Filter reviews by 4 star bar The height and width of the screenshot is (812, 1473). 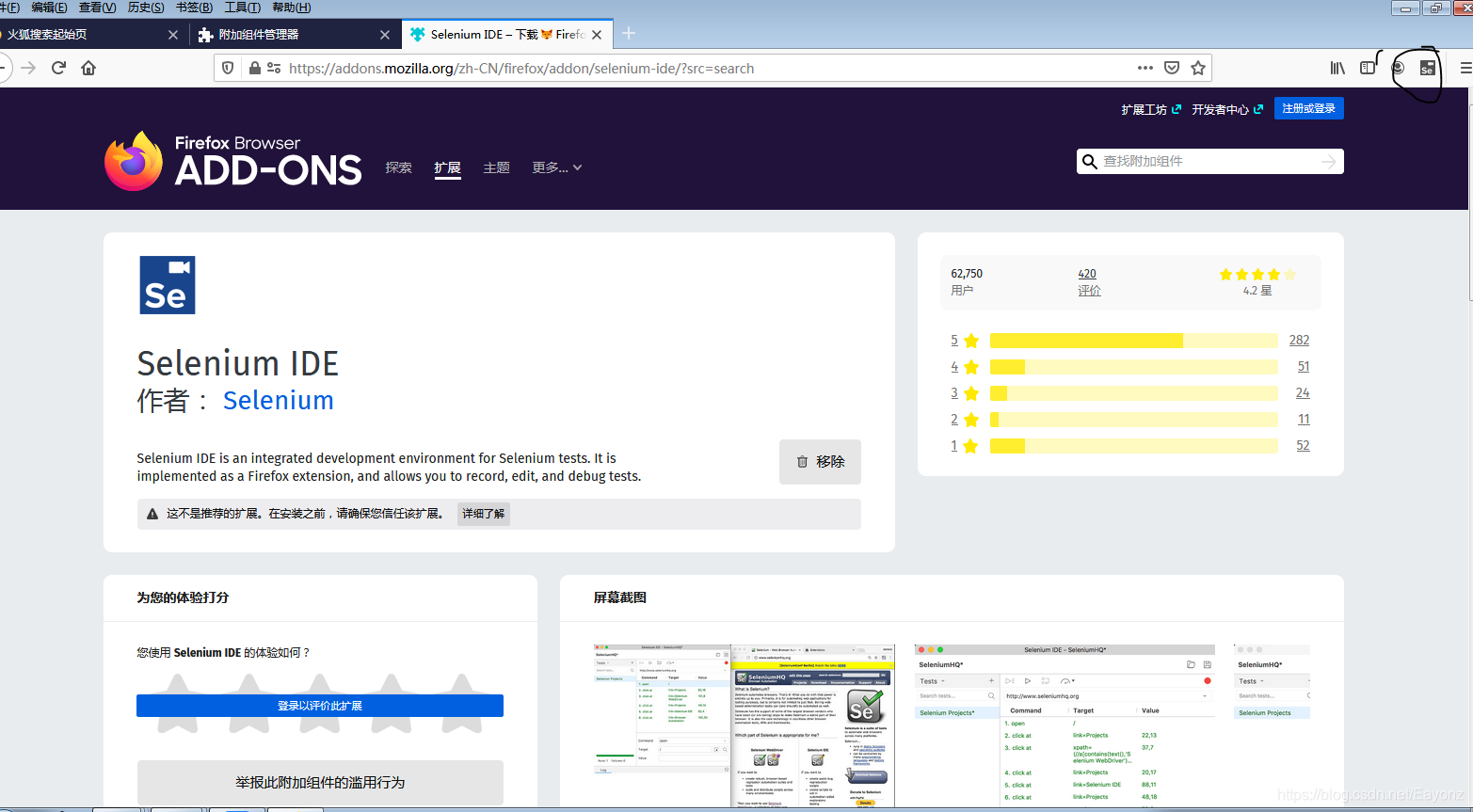[1134, 367]
